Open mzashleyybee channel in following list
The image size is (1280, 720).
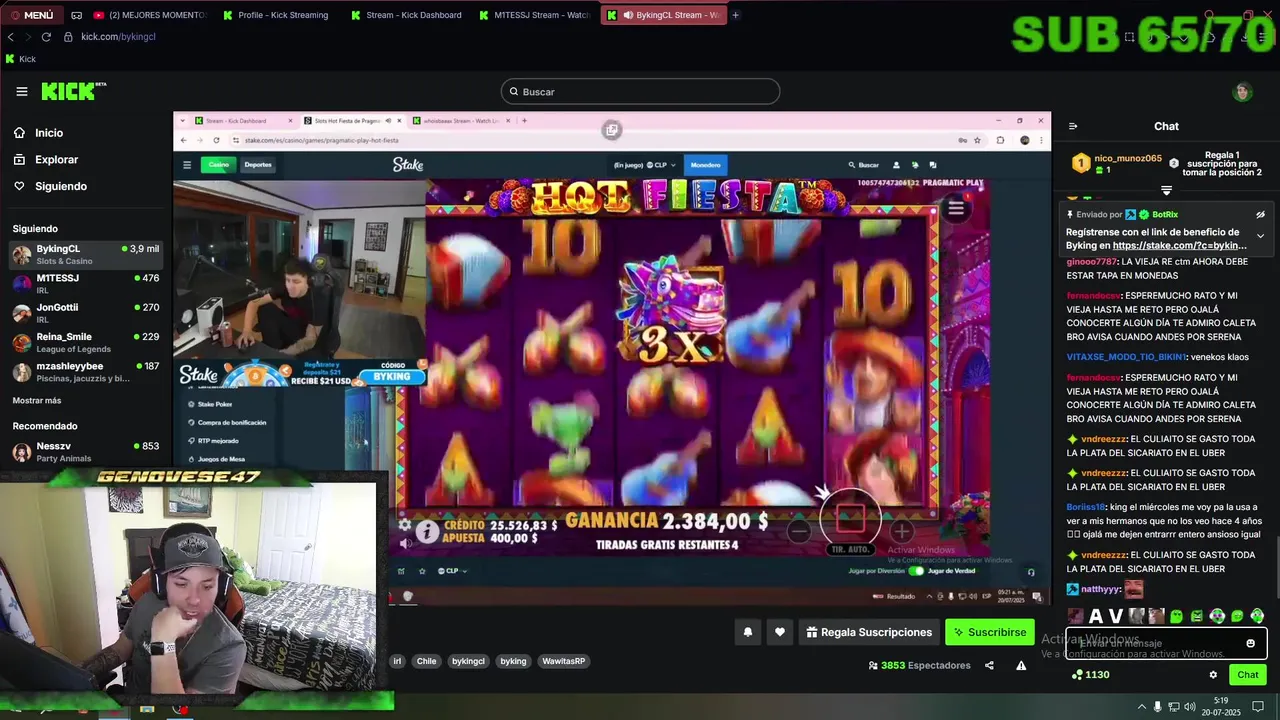click(85, 372)
